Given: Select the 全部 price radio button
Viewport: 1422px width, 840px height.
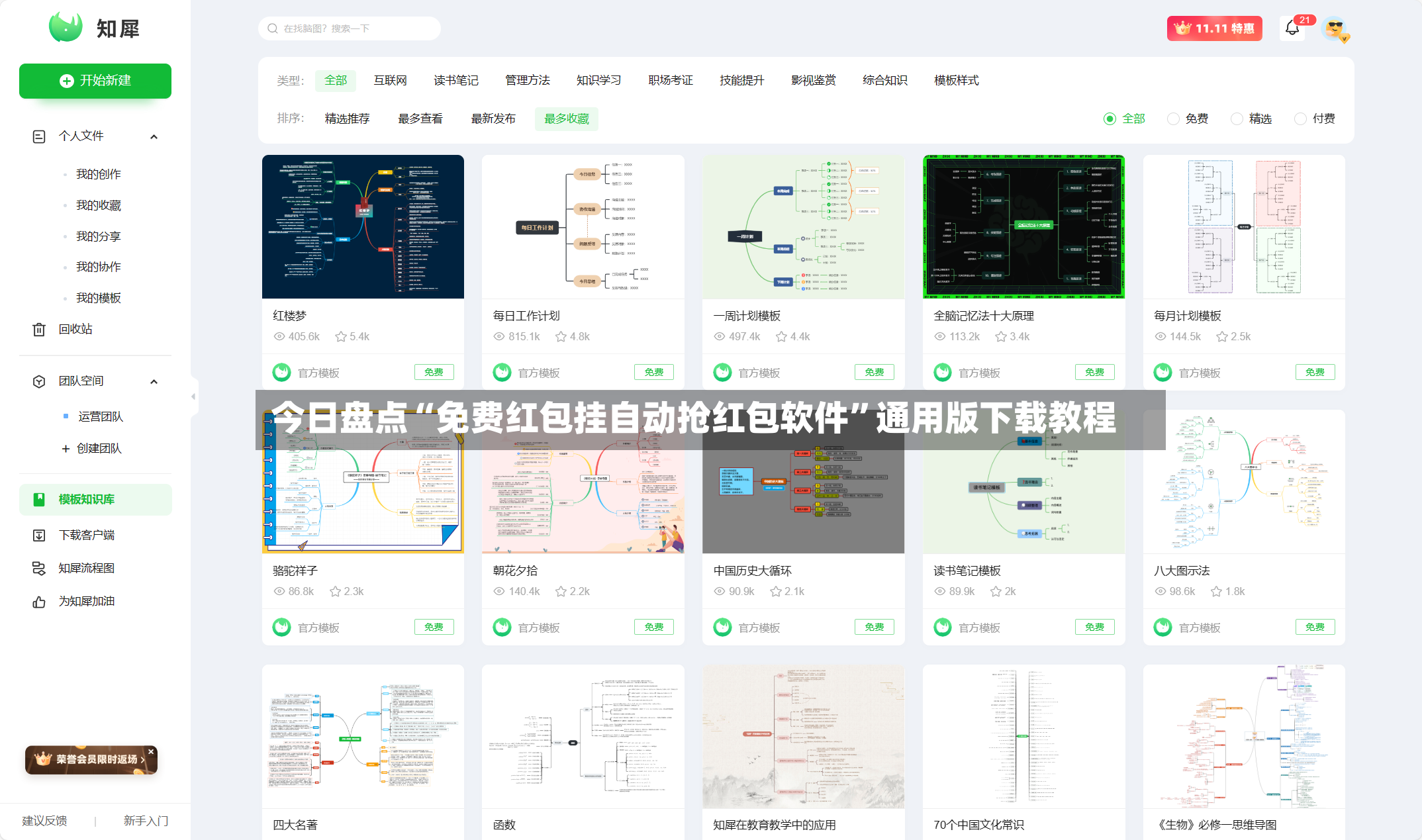Looking at the screenshot, I should 1110,119.
